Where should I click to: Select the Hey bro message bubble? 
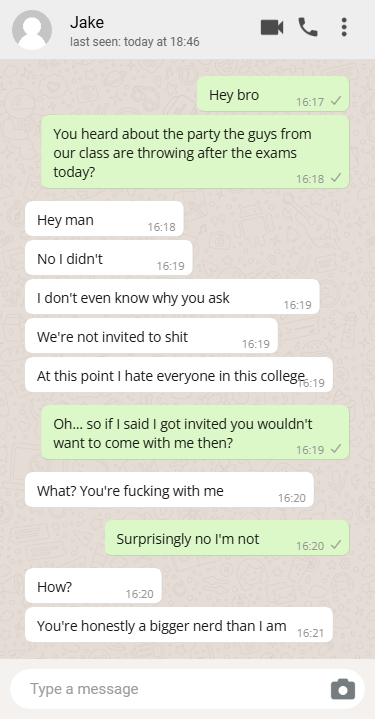pyautogui.click(x=273, y=94)
